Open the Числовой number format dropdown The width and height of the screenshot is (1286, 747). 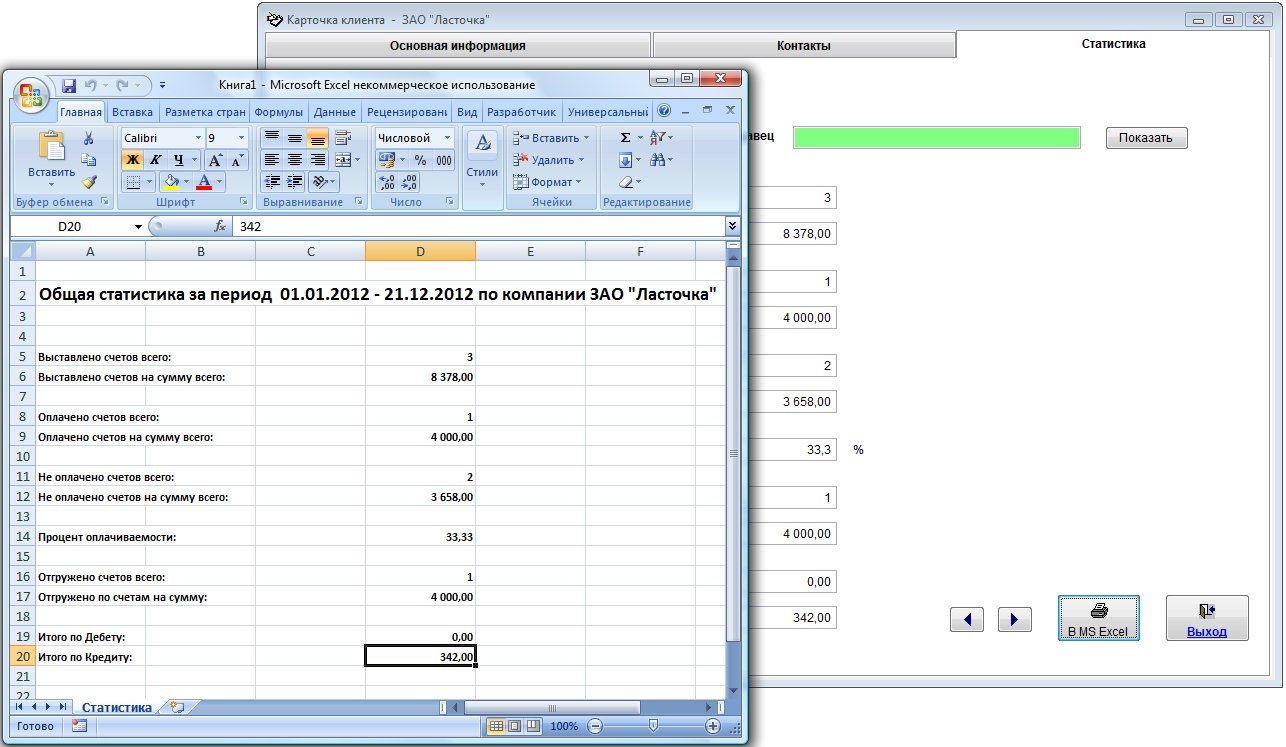click(x=447, y=138)
